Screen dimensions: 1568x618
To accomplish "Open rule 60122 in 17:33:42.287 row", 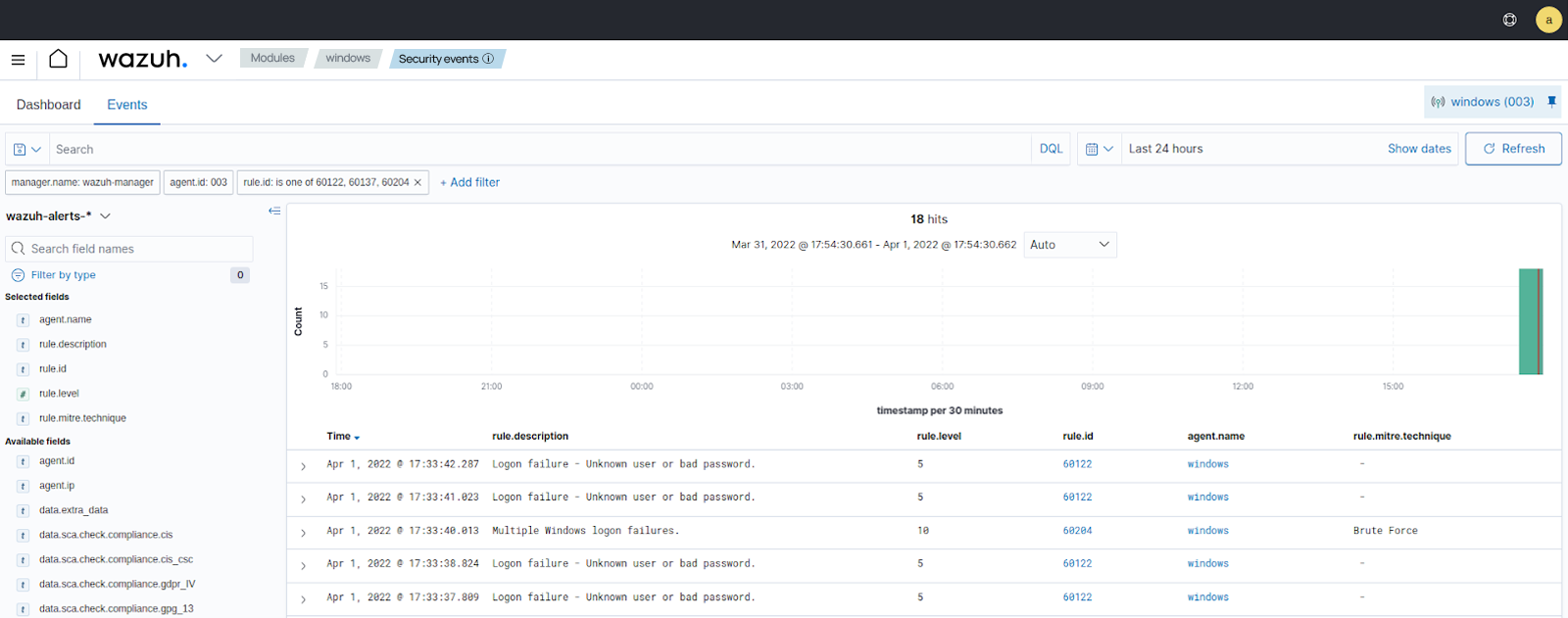I will 1077,464.
